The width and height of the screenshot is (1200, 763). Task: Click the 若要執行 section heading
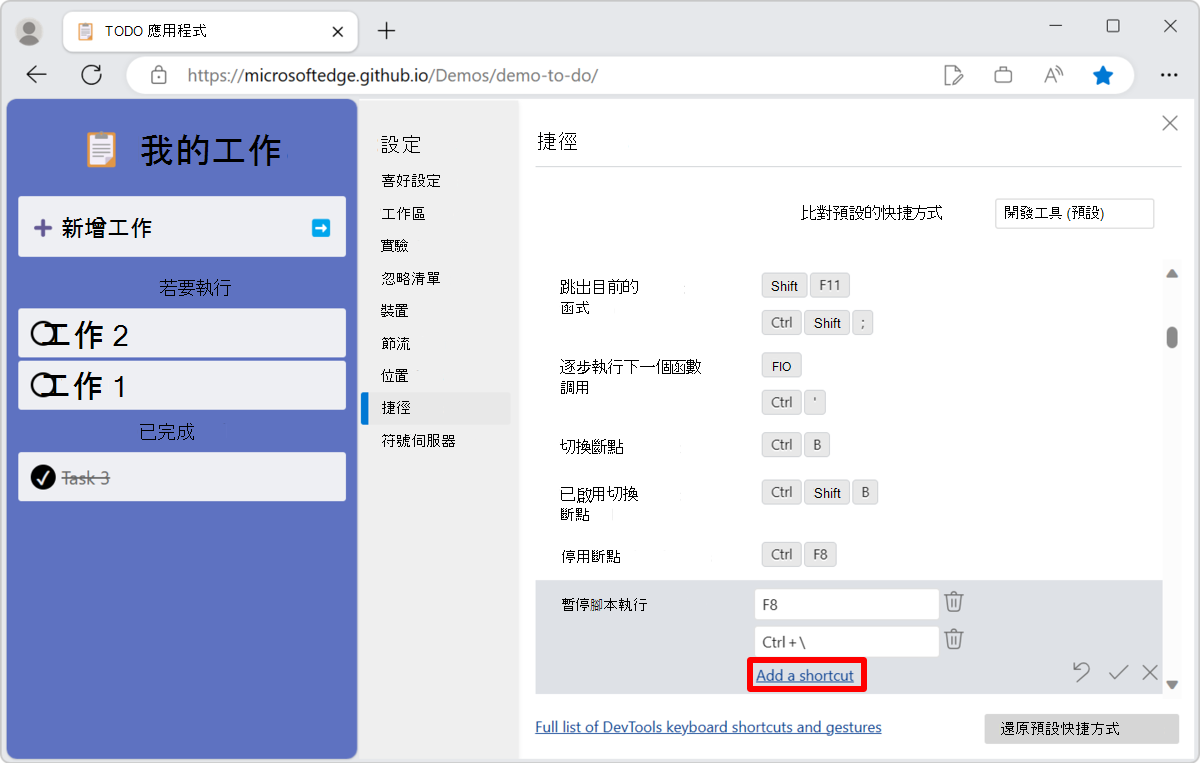[x=195, y=288]
